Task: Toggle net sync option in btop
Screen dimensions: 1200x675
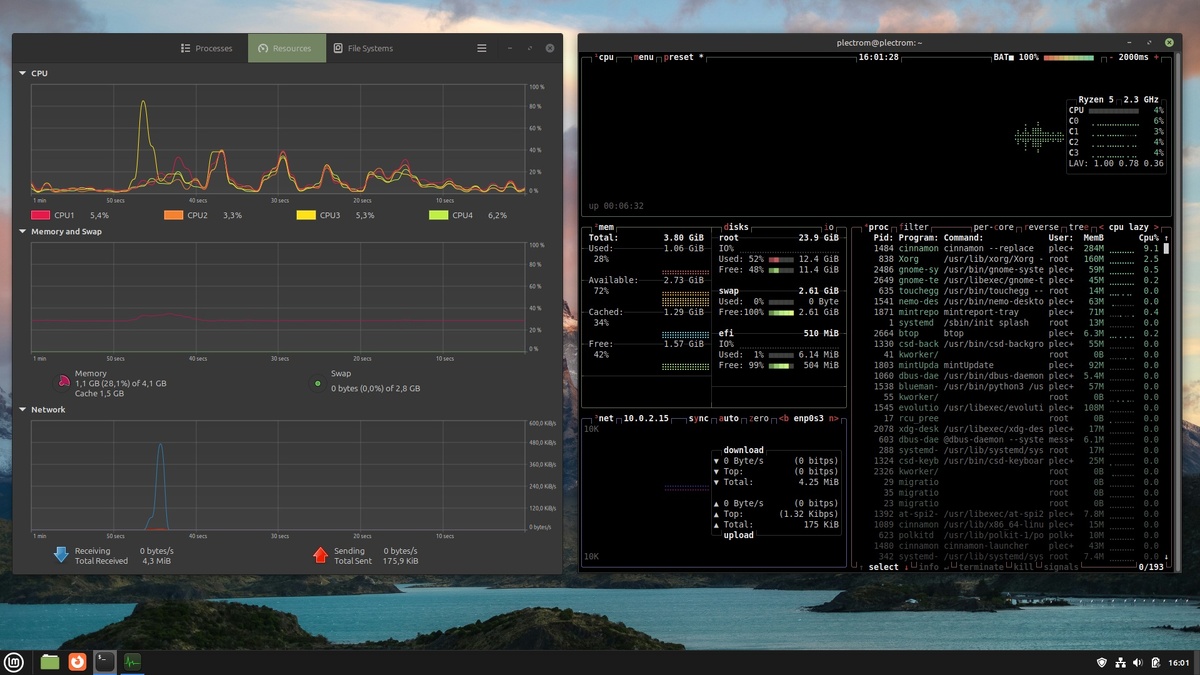Action: pos(699,417)
